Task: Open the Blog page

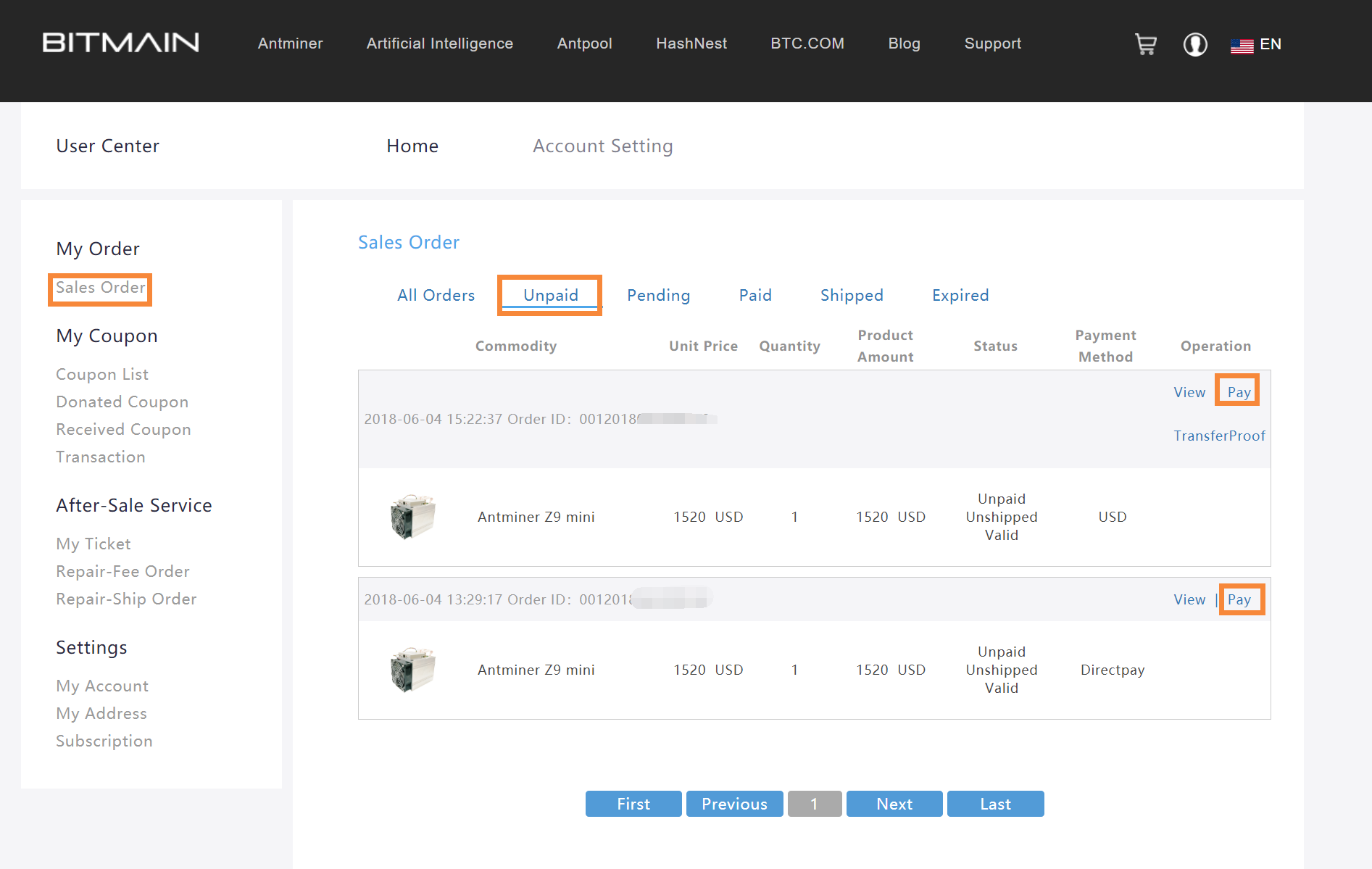Action: pyautogui.click(x=904, y=43)
